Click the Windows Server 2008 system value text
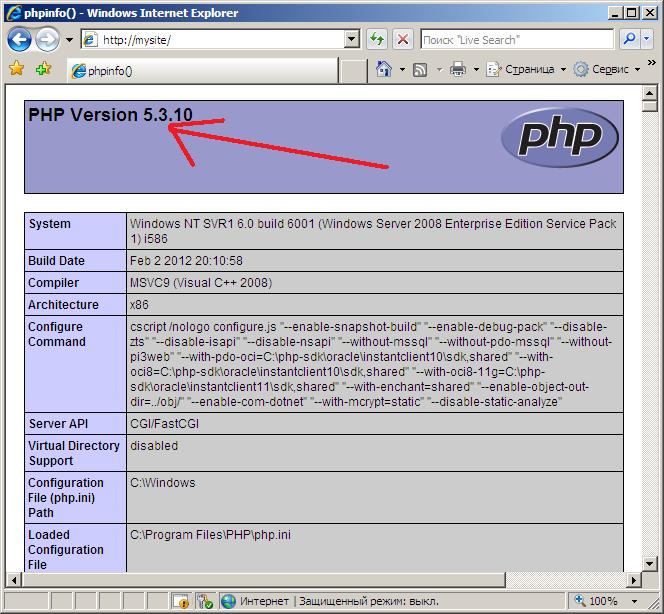The width and height of the screenshot is (664, 614). point(373,231)
